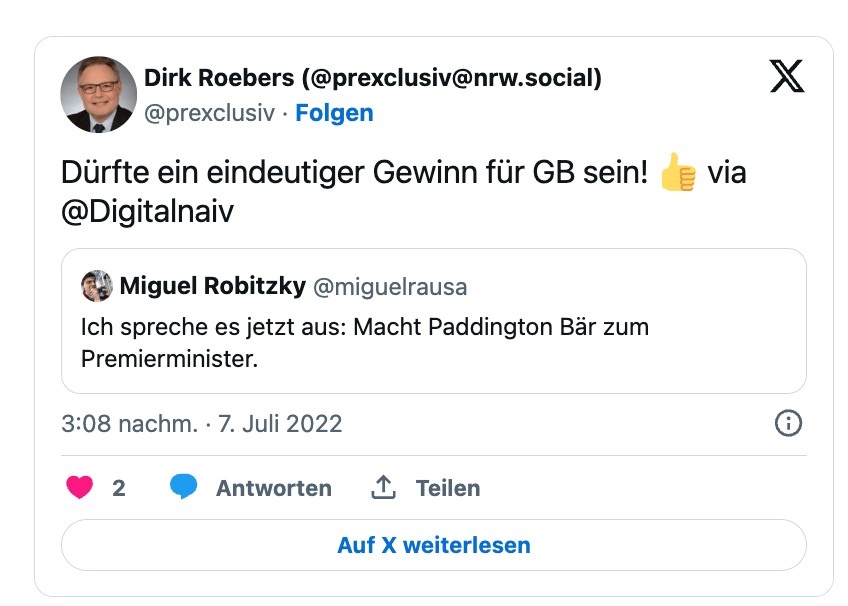The width and height of the screenshot is (848, 606).
Task: Click the X logo icon
Action: click(x=787, y=77)
